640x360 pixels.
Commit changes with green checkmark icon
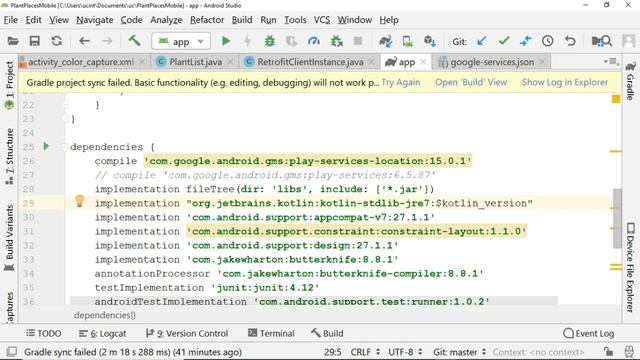(504, 40)
